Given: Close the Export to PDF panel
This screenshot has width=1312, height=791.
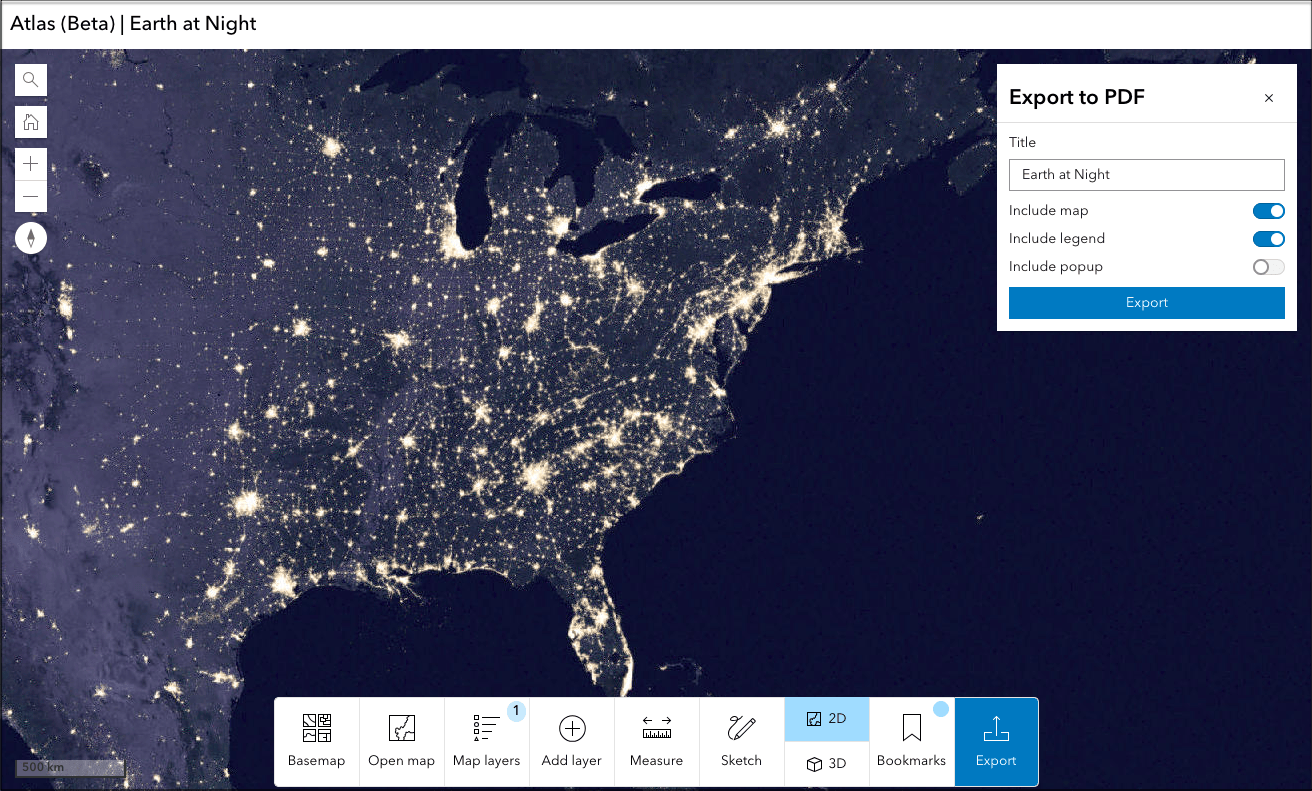Looking at the screenshot, I should tap(1269, 98).
